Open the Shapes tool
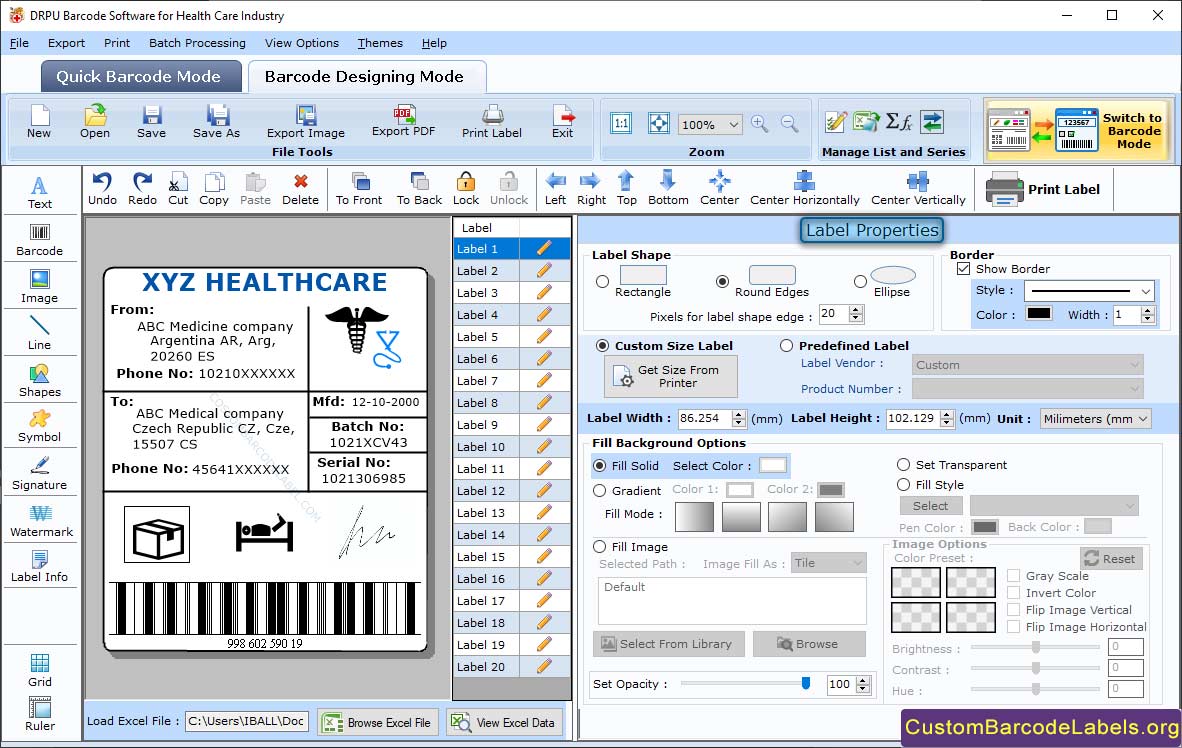This screenshot has width=1182, height=748. click(39, 381)
